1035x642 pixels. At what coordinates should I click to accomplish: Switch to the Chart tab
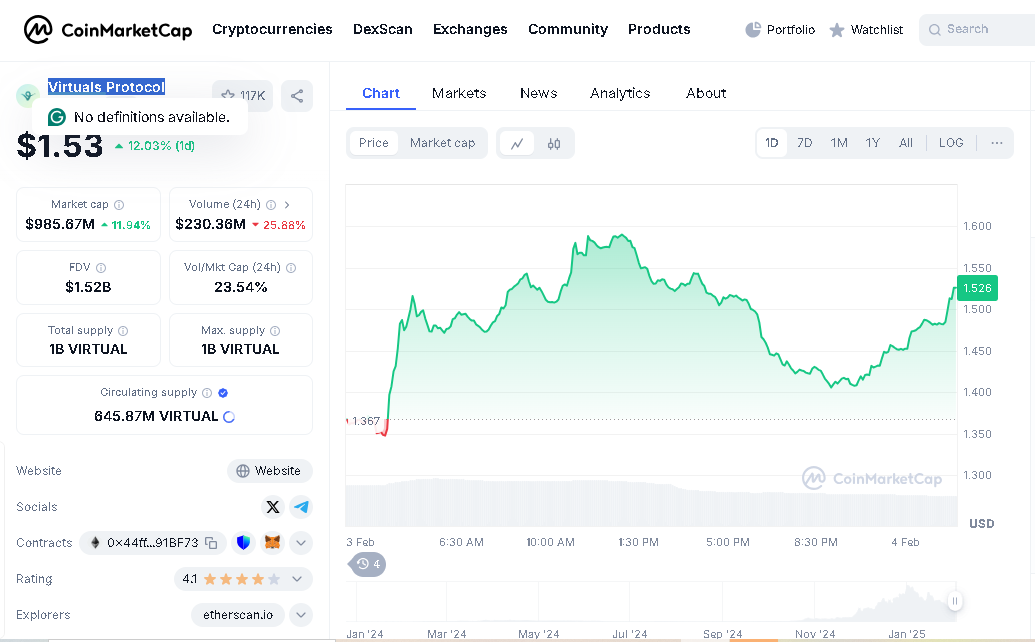point(381,93)
